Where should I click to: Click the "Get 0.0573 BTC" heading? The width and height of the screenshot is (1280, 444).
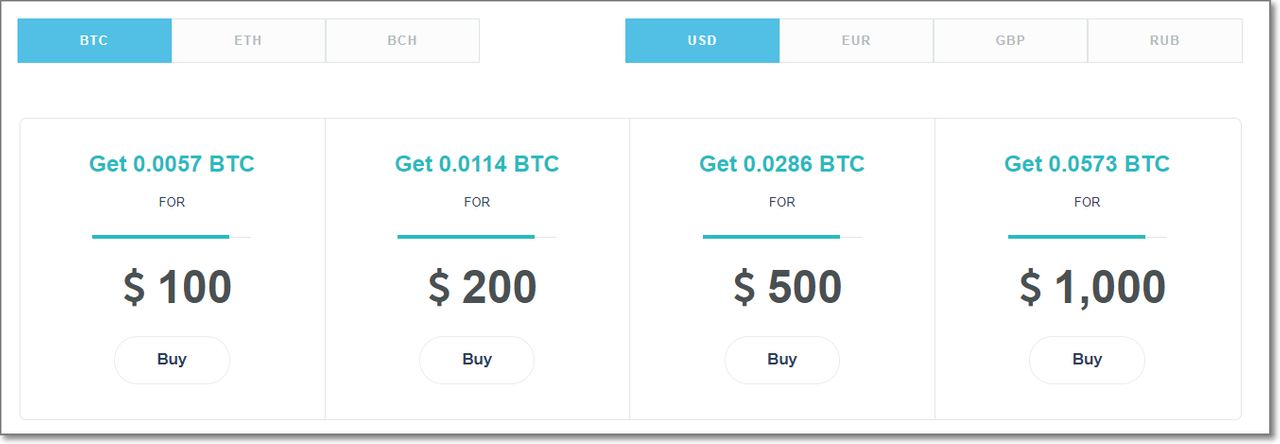[x=1087, y=164]
